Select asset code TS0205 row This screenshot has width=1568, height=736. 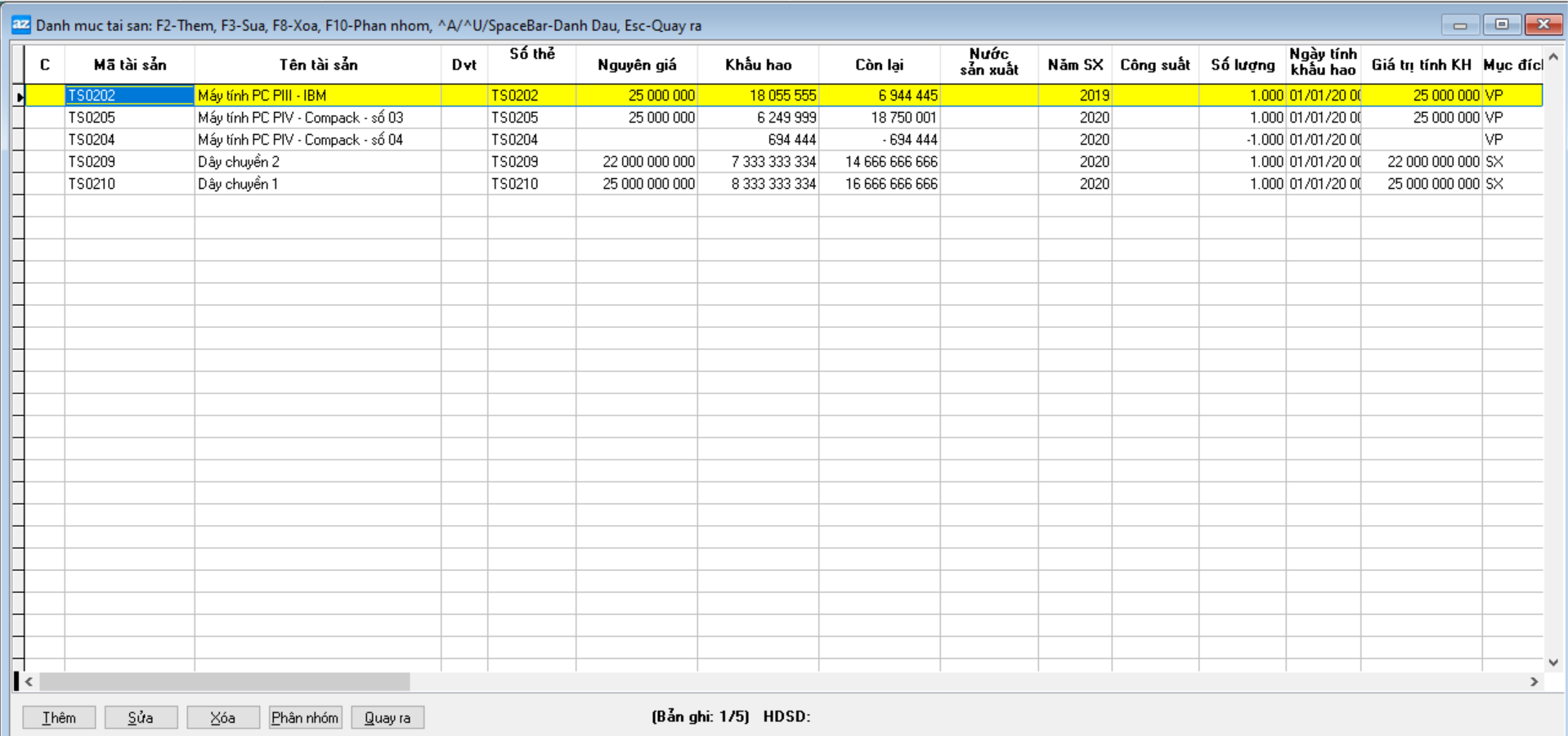click(x=92, y=118)
